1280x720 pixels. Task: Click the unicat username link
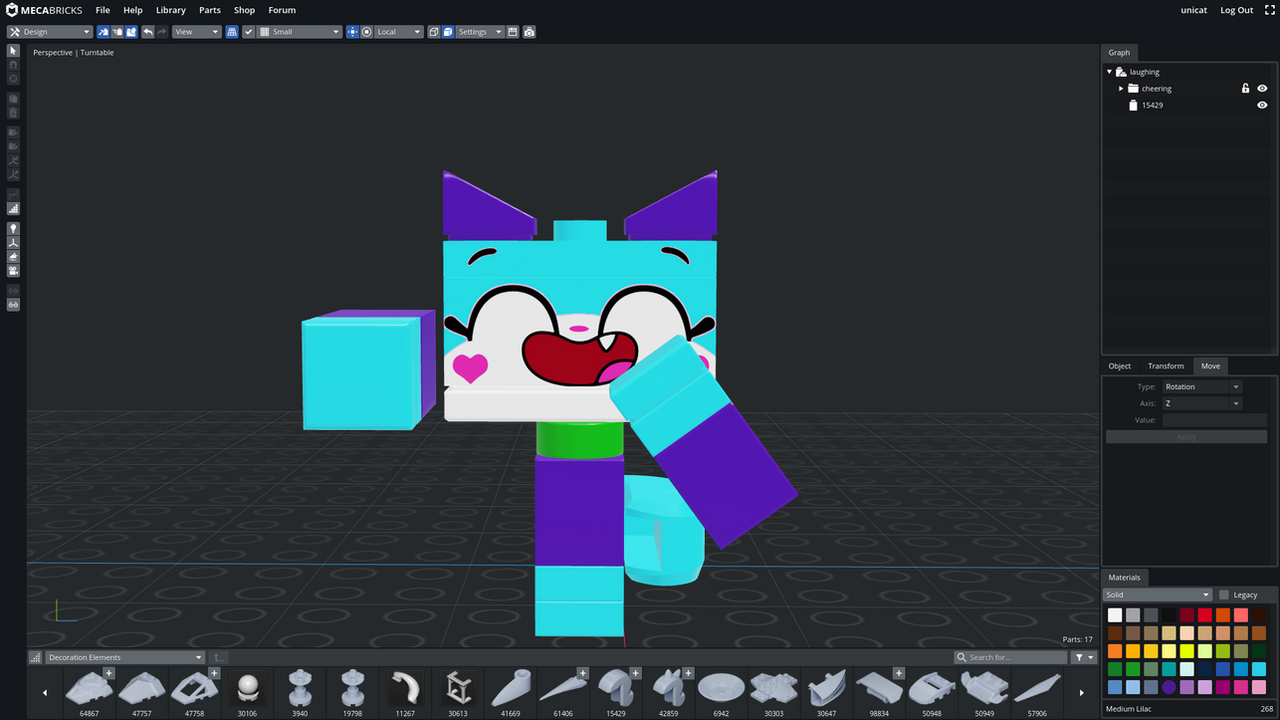[1194, 10]
